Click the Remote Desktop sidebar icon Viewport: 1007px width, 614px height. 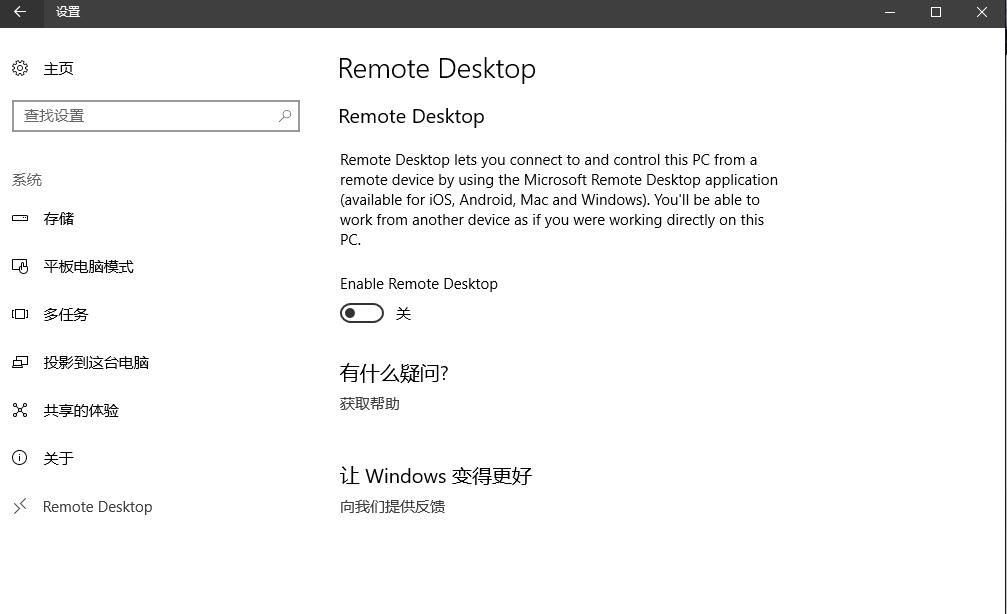[x=20, y=506]
